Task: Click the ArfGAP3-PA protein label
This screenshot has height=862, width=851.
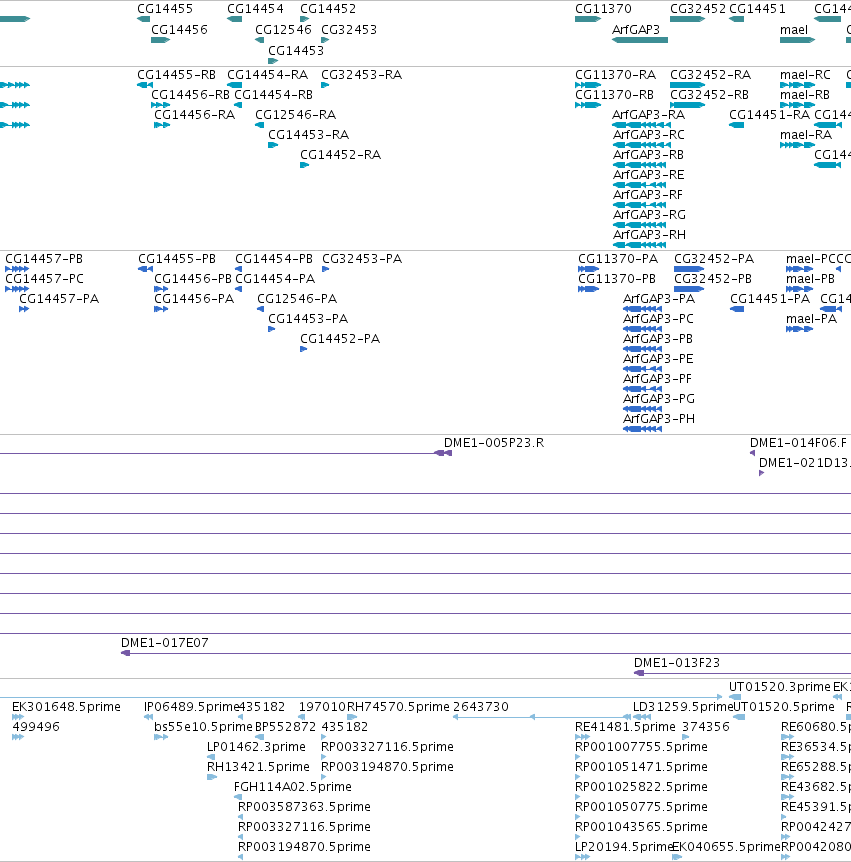Action: pos(659,299)
